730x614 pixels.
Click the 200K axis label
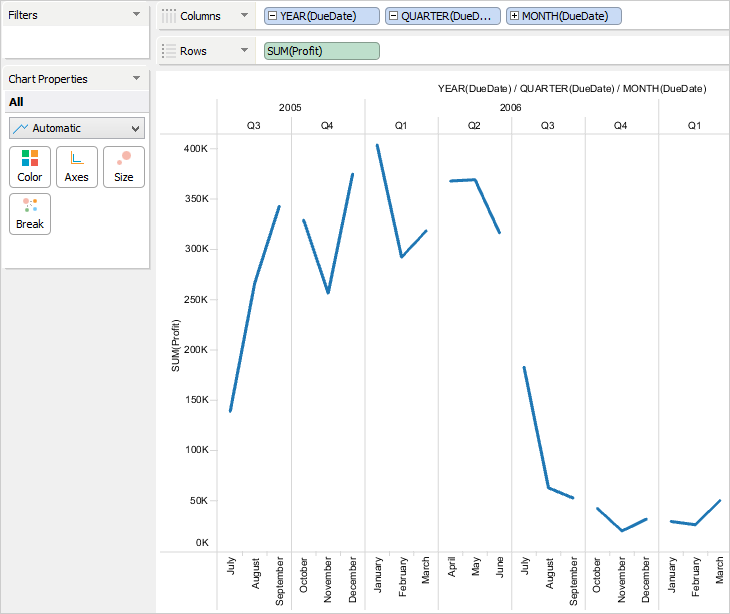pyautogui.click(x=196, y=350)
